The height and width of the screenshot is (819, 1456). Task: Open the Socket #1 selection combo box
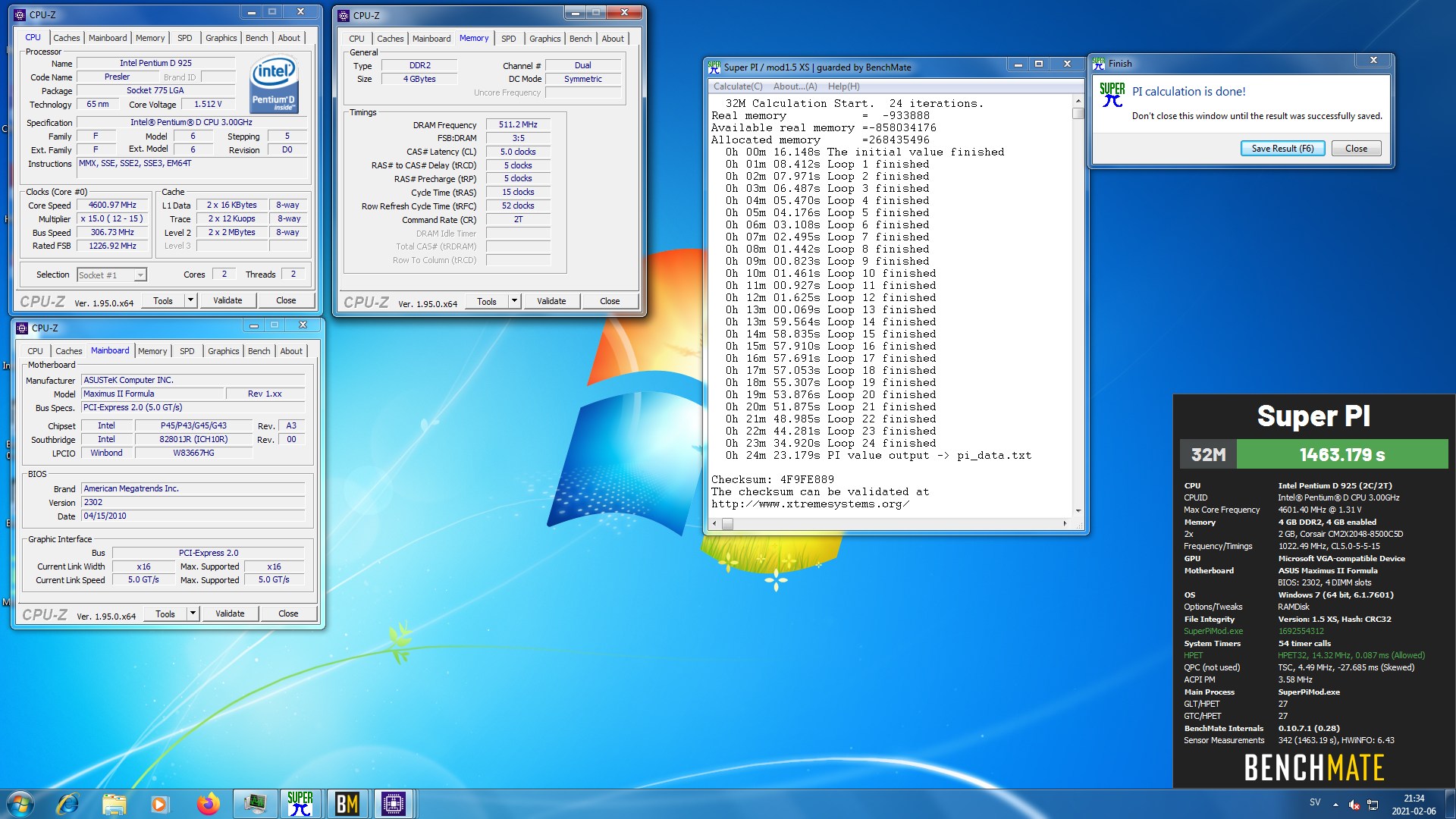pos(111,275)
